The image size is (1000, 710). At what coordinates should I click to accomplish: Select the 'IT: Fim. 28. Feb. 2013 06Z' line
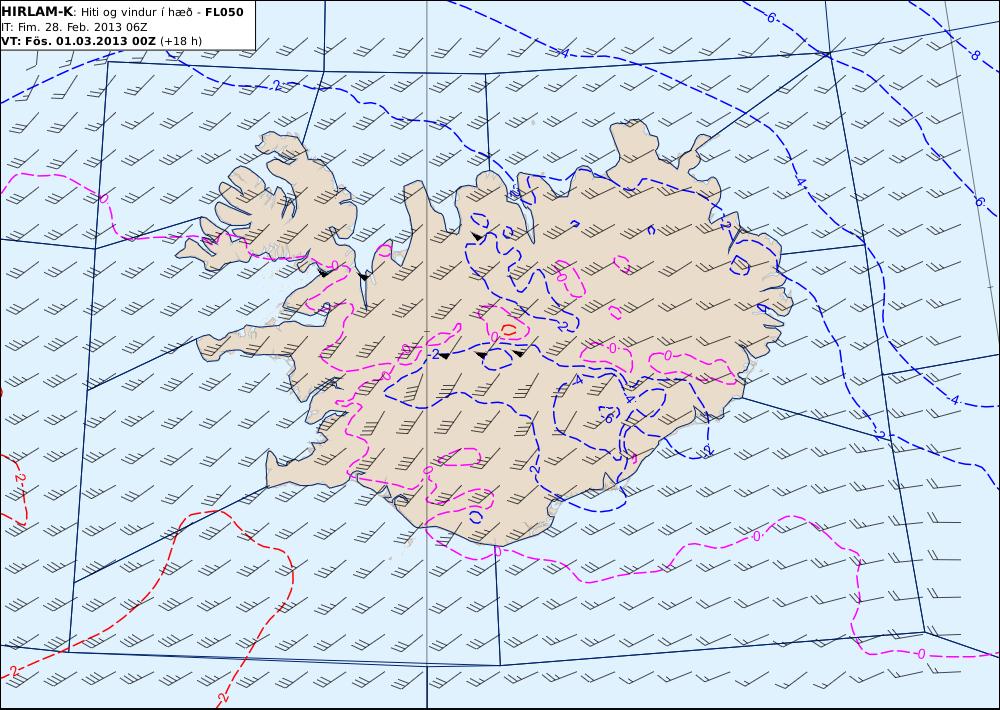(75, 27)
